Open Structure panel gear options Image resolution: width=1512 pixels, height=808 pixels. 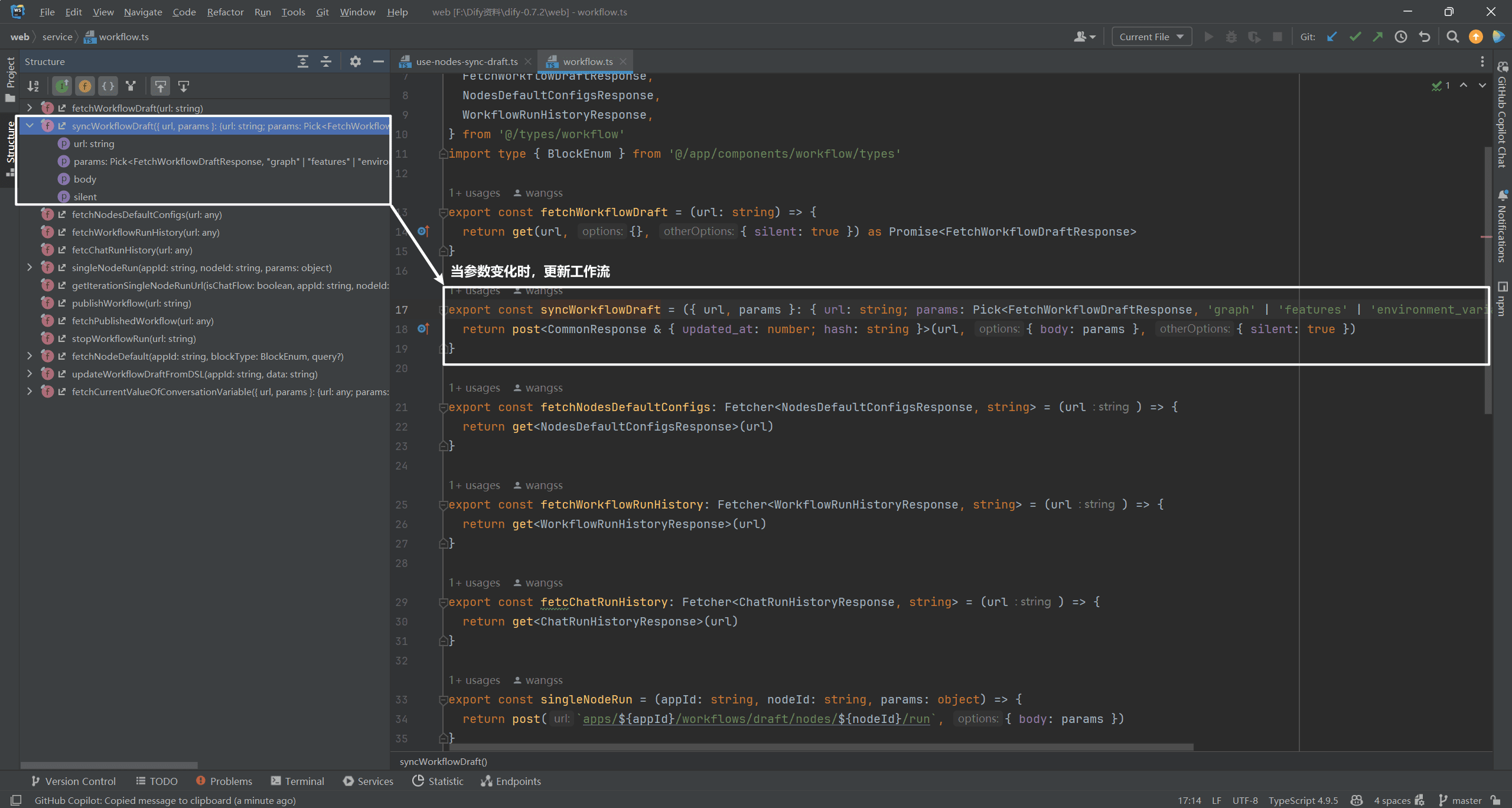(355, 61)
